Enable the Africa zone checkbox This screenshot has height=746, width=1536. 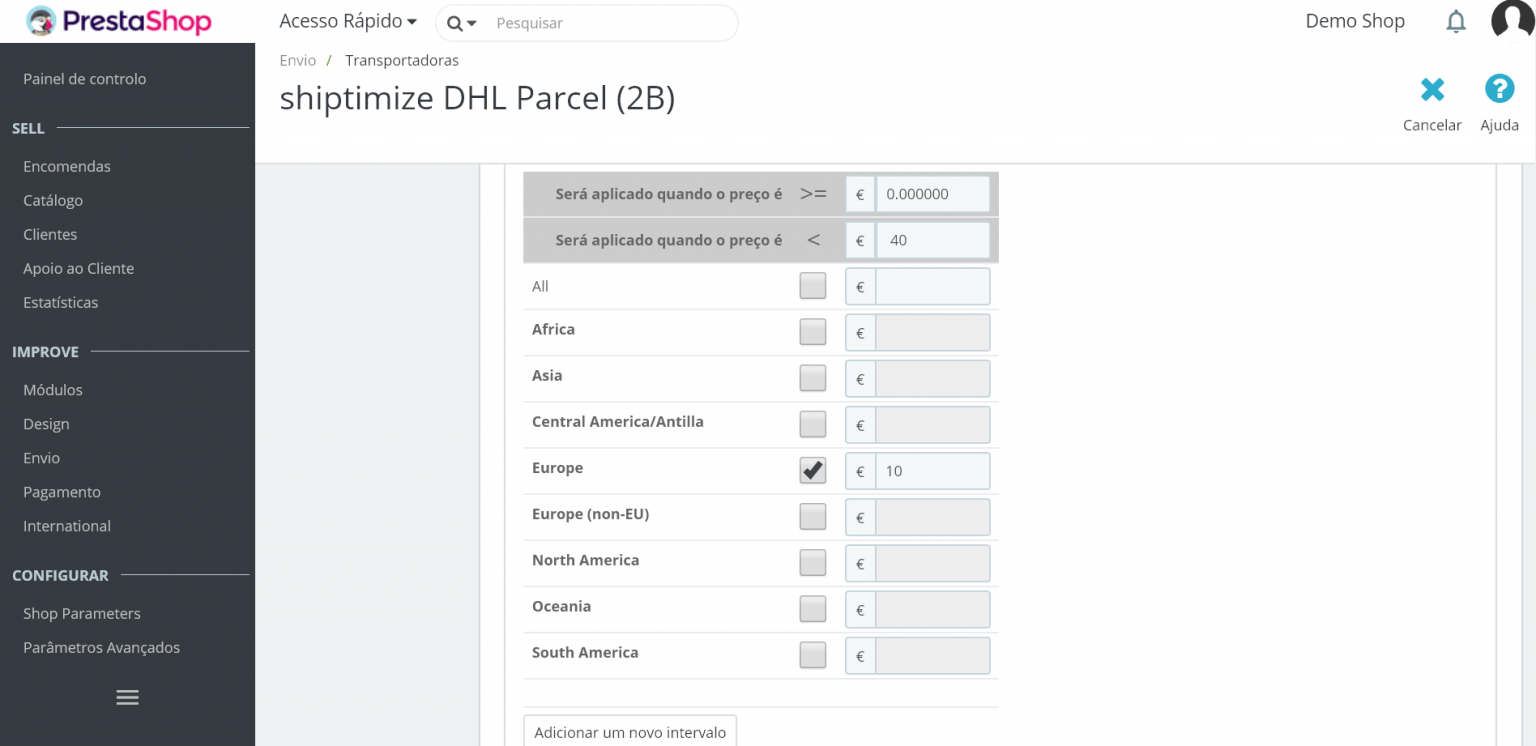pyautogui.click(x=813, y=332)
